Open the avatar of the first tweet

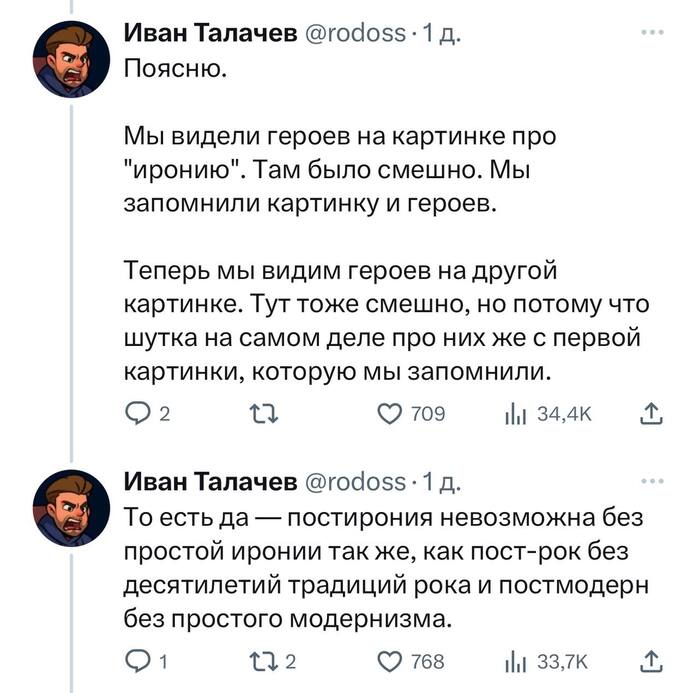73,58
